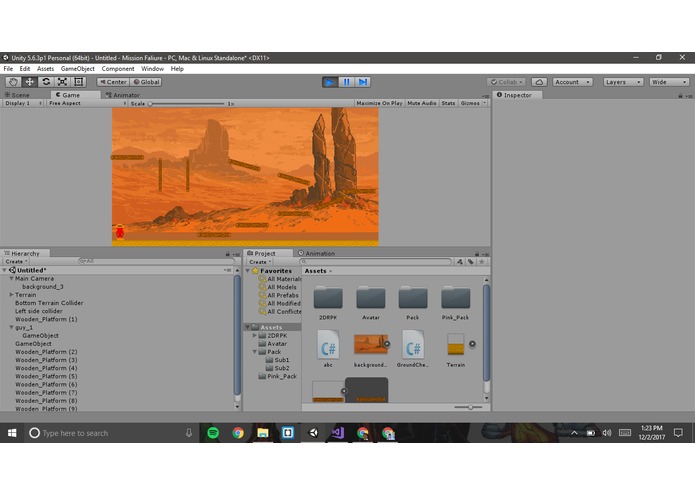
Task: Open the Edit menu
Action: point(25,69)
